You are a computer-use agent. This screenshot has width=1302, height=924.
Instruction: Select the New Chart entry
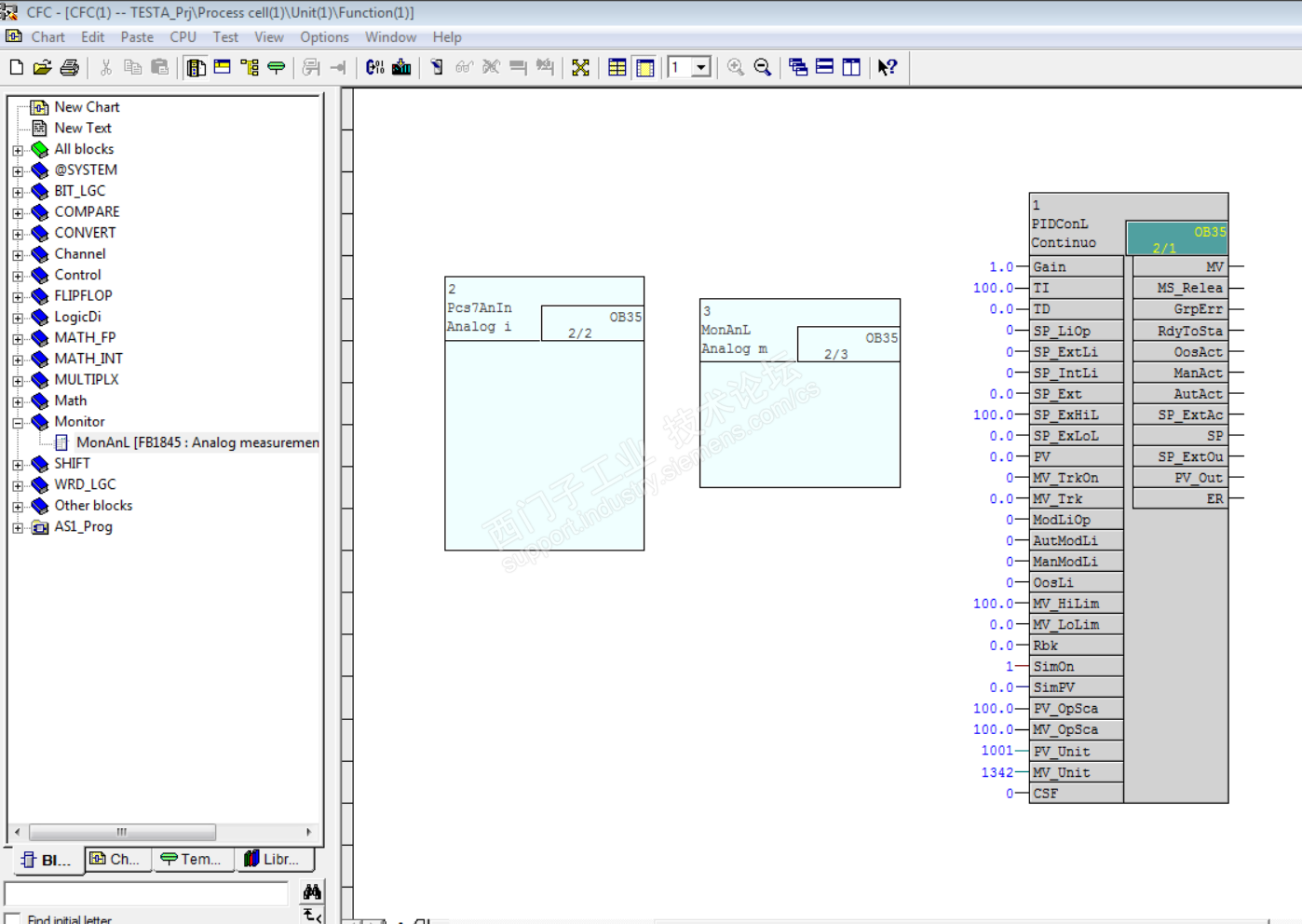86,107
